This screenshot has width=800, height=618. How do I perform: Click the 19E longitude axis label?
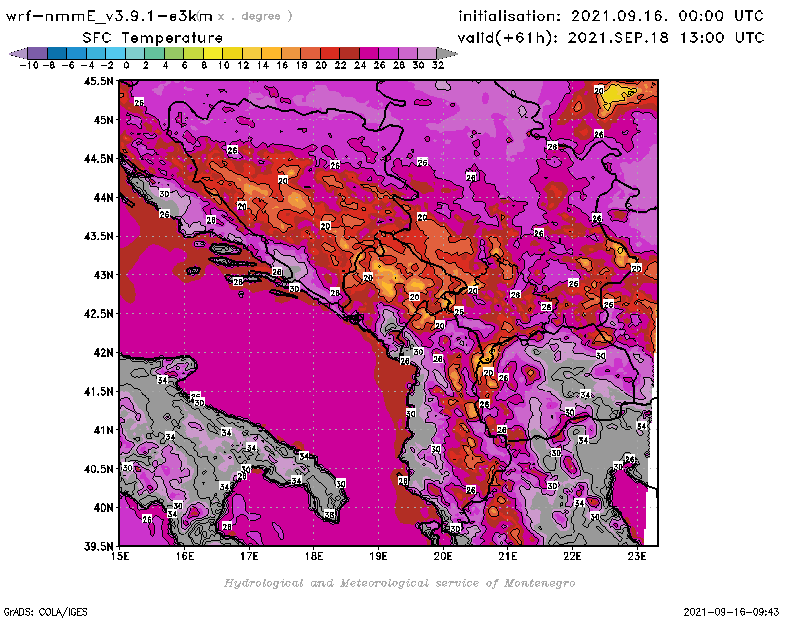pos(379,556)
